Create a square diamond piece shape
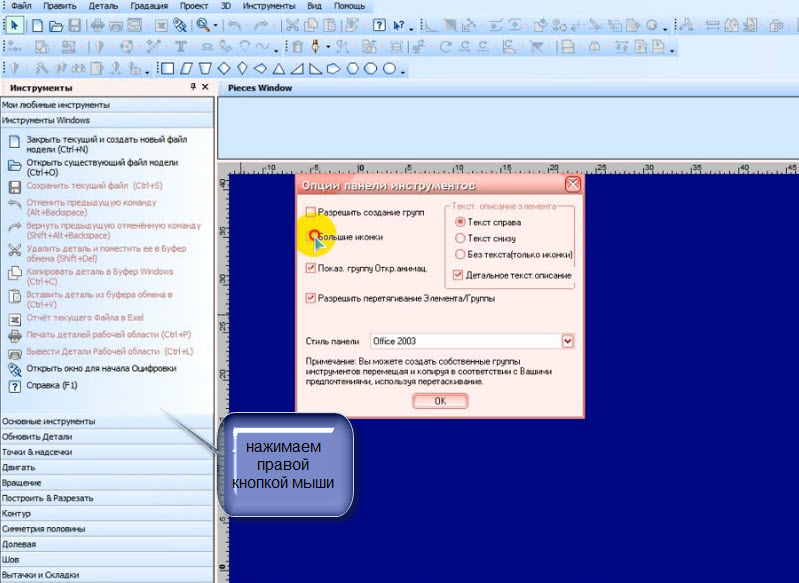The image size is (799, 583). [224, 68]
